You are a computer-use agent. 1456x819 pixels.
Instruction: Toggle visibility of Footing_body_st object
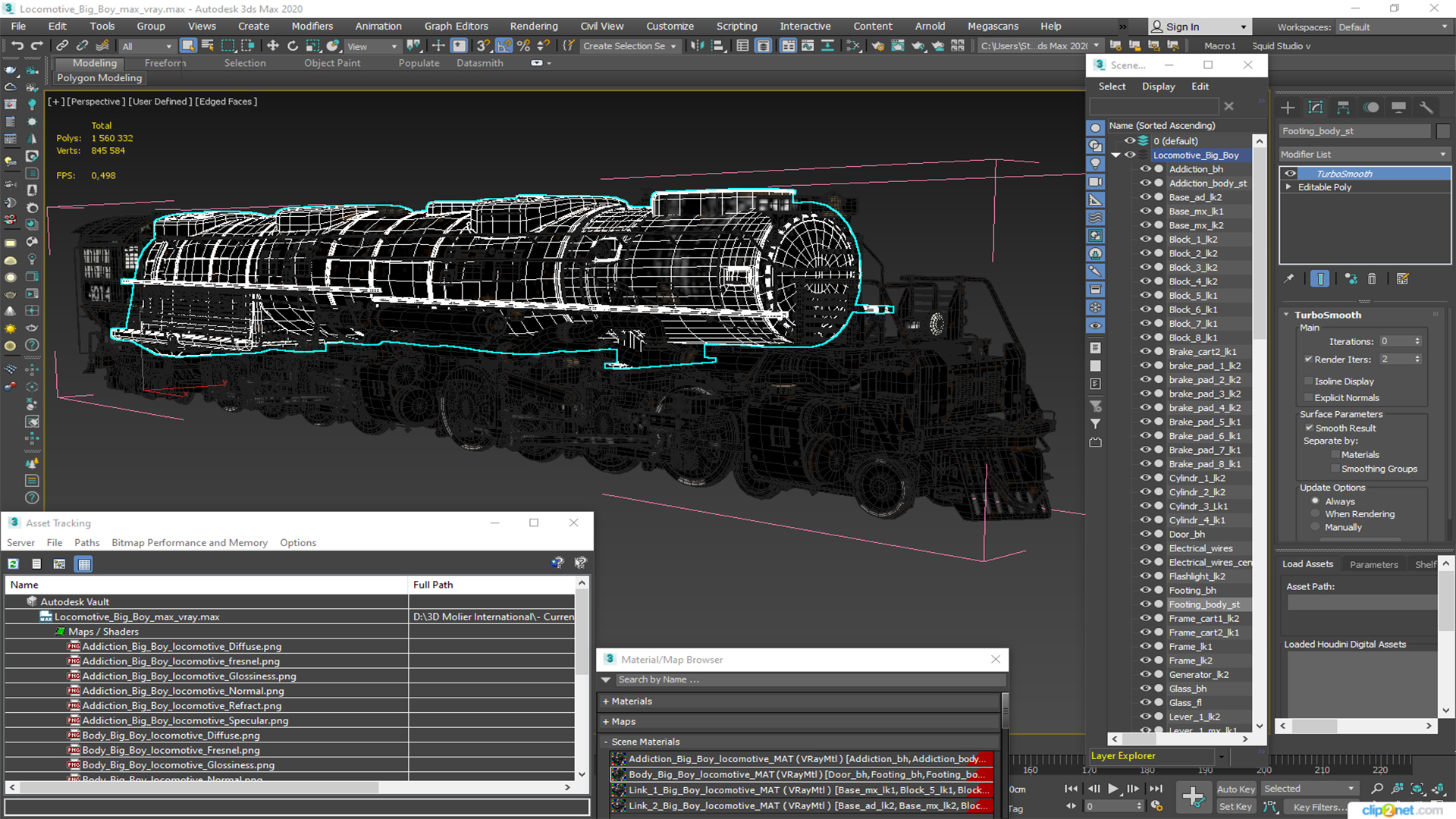(x=1145, y=604)
